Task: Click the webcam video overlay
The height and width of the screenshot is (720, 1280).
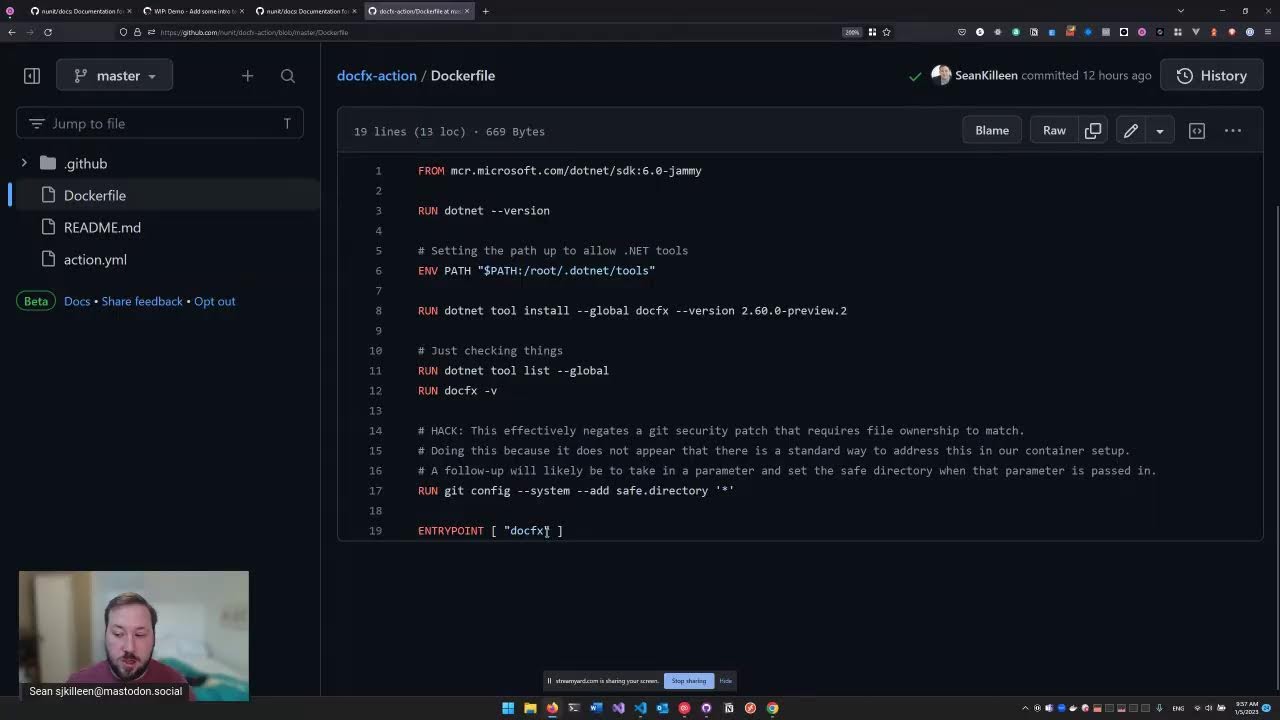Action: 134,636
